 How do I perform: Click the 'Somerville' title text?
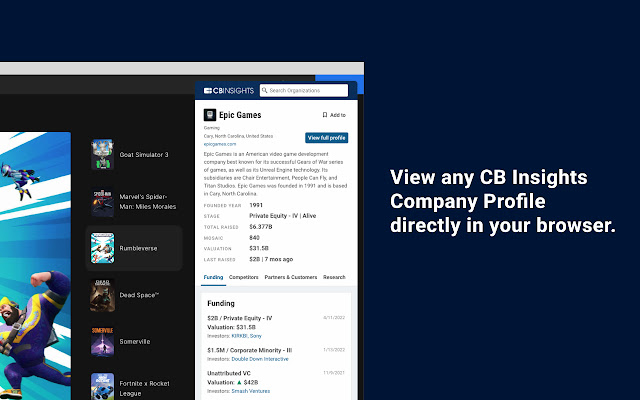[x=135, y=342]
